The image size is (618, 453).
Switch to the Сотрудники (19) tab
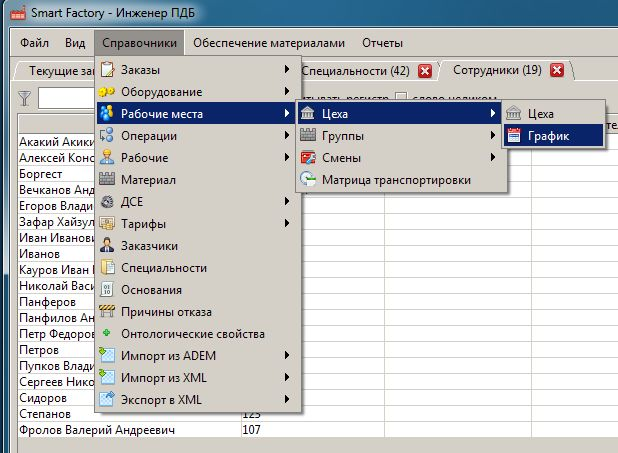497,70
